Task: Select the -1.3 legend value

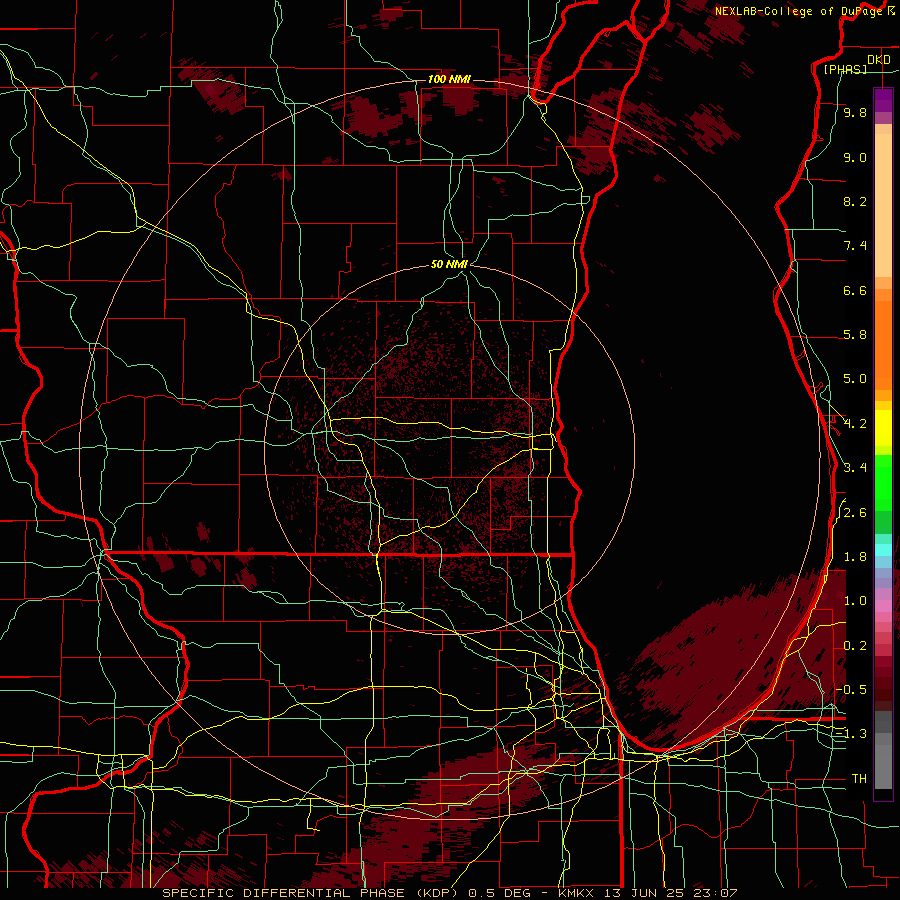Action: pos(851,734)
